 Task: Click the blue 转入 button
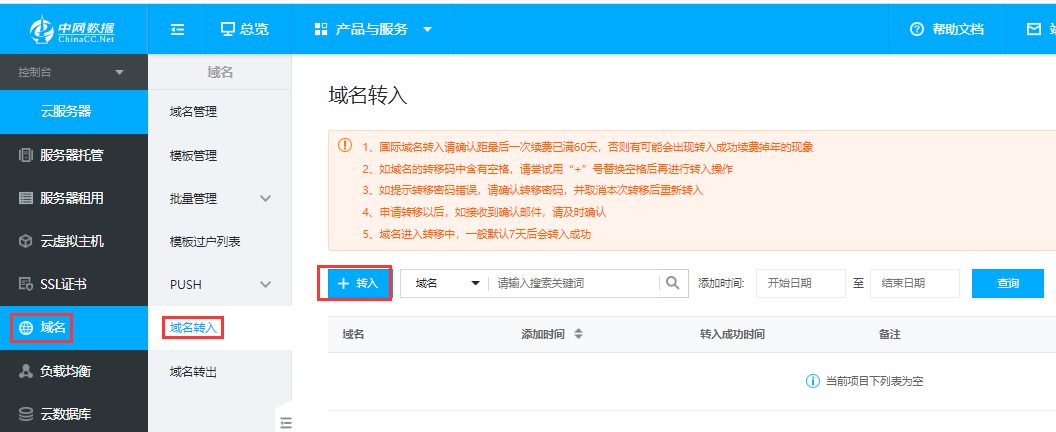(358, 284)
